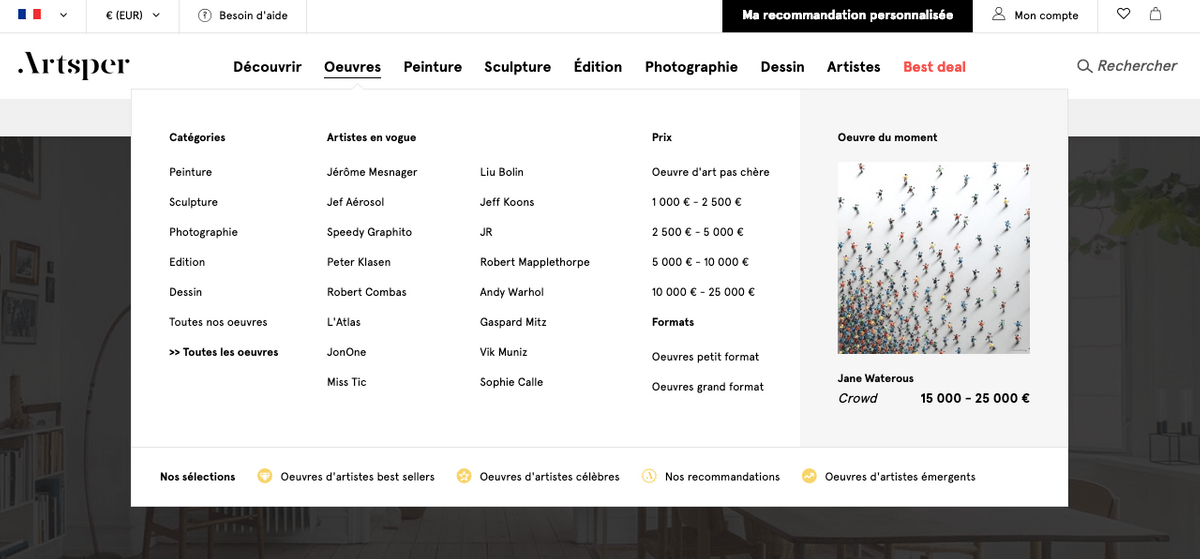Select price range 5 000 € - 10 000 €
The height and width of the screenshot is (559, 1200).
pos(700,262)
